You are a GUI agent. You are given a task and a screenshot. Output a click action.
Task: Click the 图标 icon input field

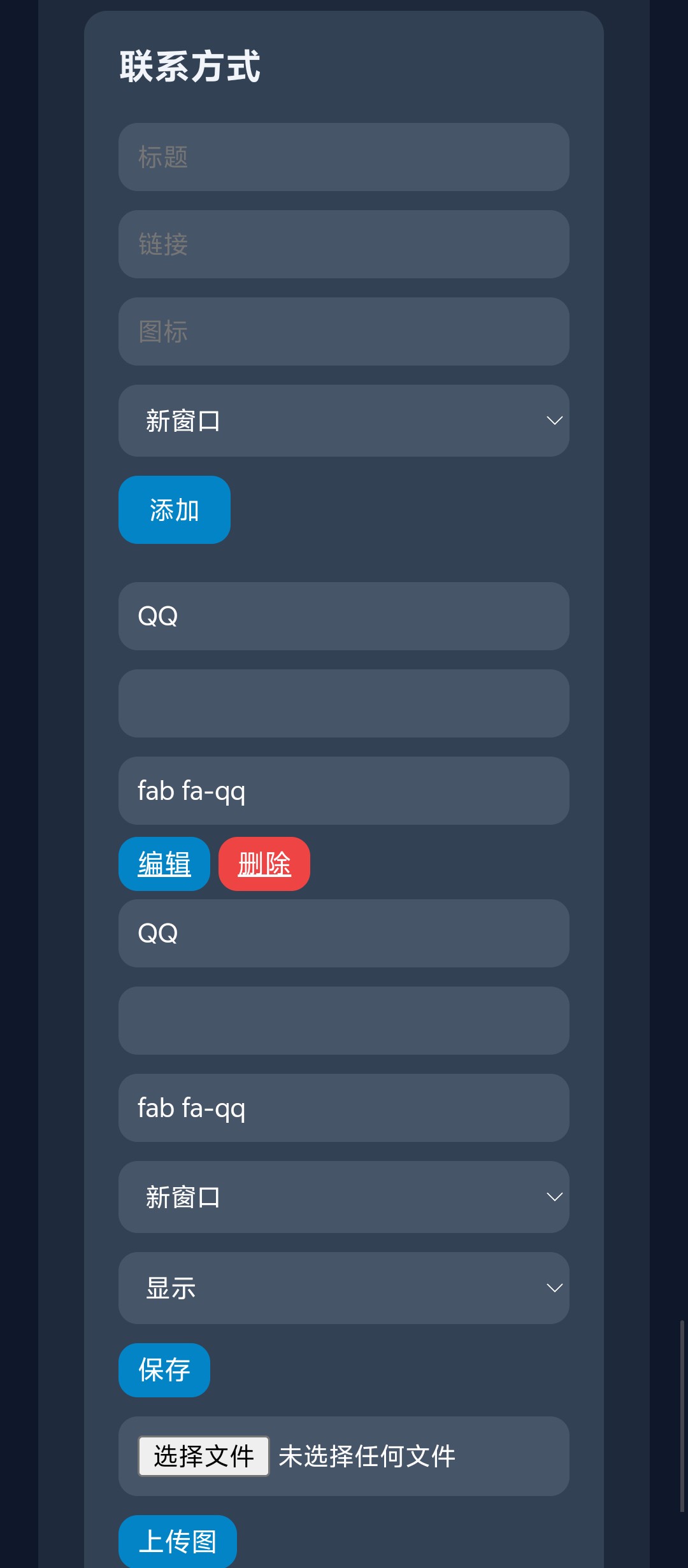(x=343, y=332)
